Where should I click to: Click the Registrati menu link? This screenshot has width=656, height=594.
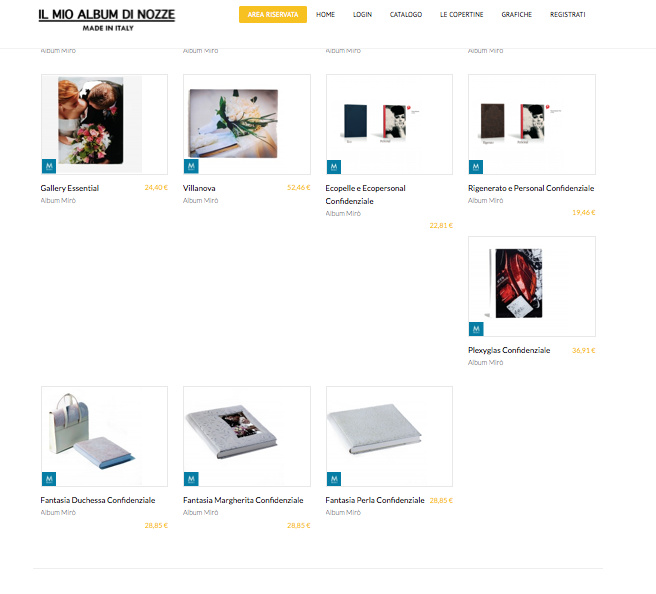click(x=568, y=15)
